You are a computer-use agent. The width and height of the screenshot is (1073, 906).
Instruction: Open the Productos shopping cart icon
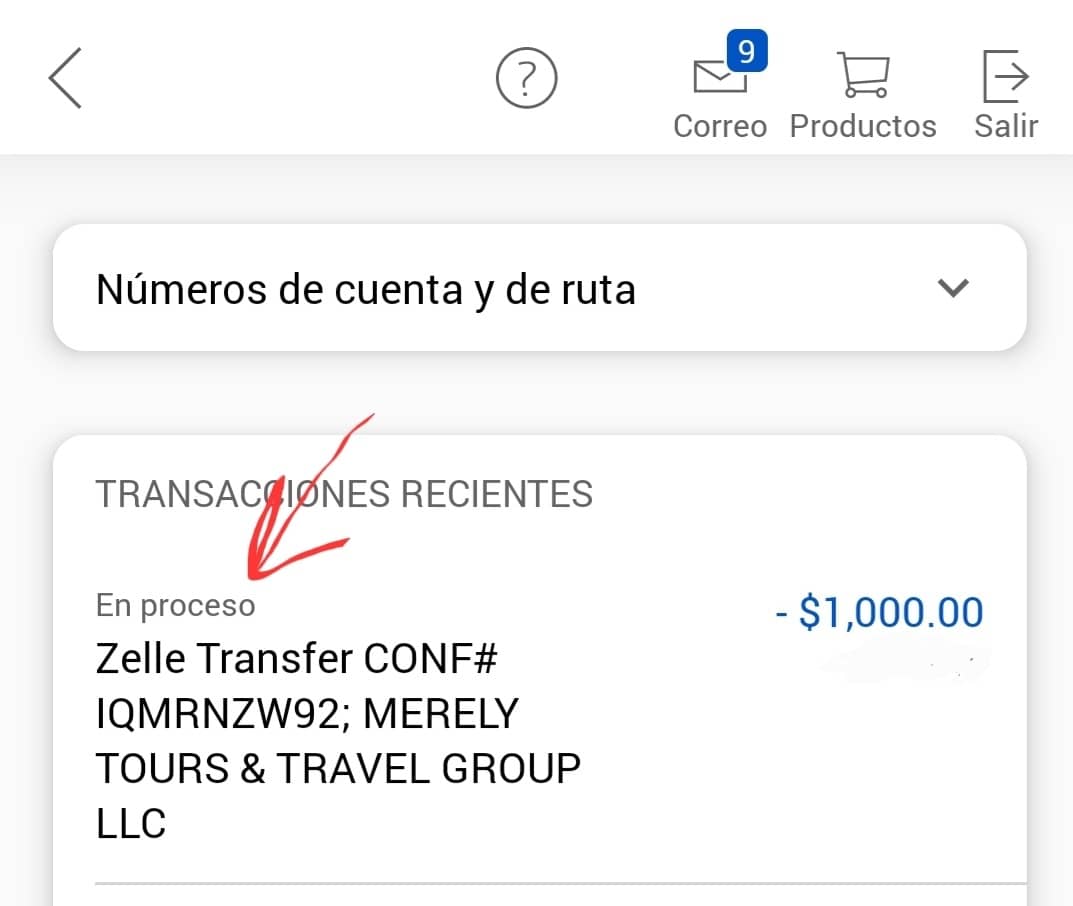coord(863,75)
